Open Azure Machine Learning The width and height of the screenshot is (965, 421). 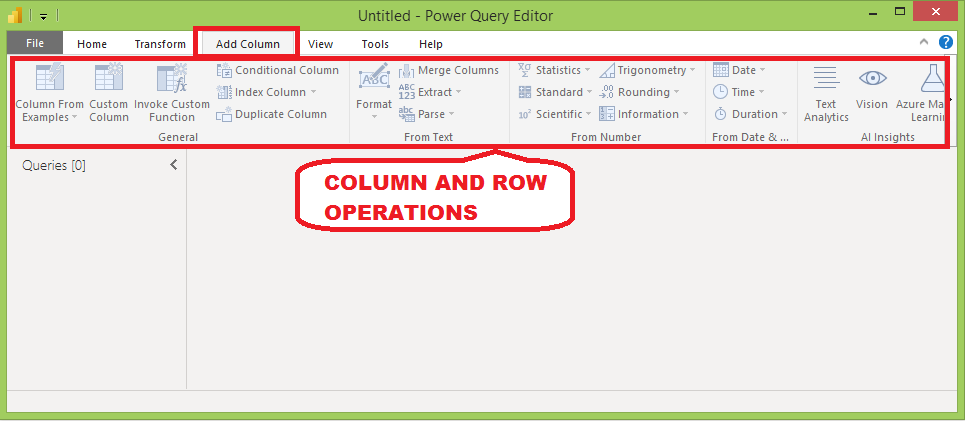(x=919, y=93)
